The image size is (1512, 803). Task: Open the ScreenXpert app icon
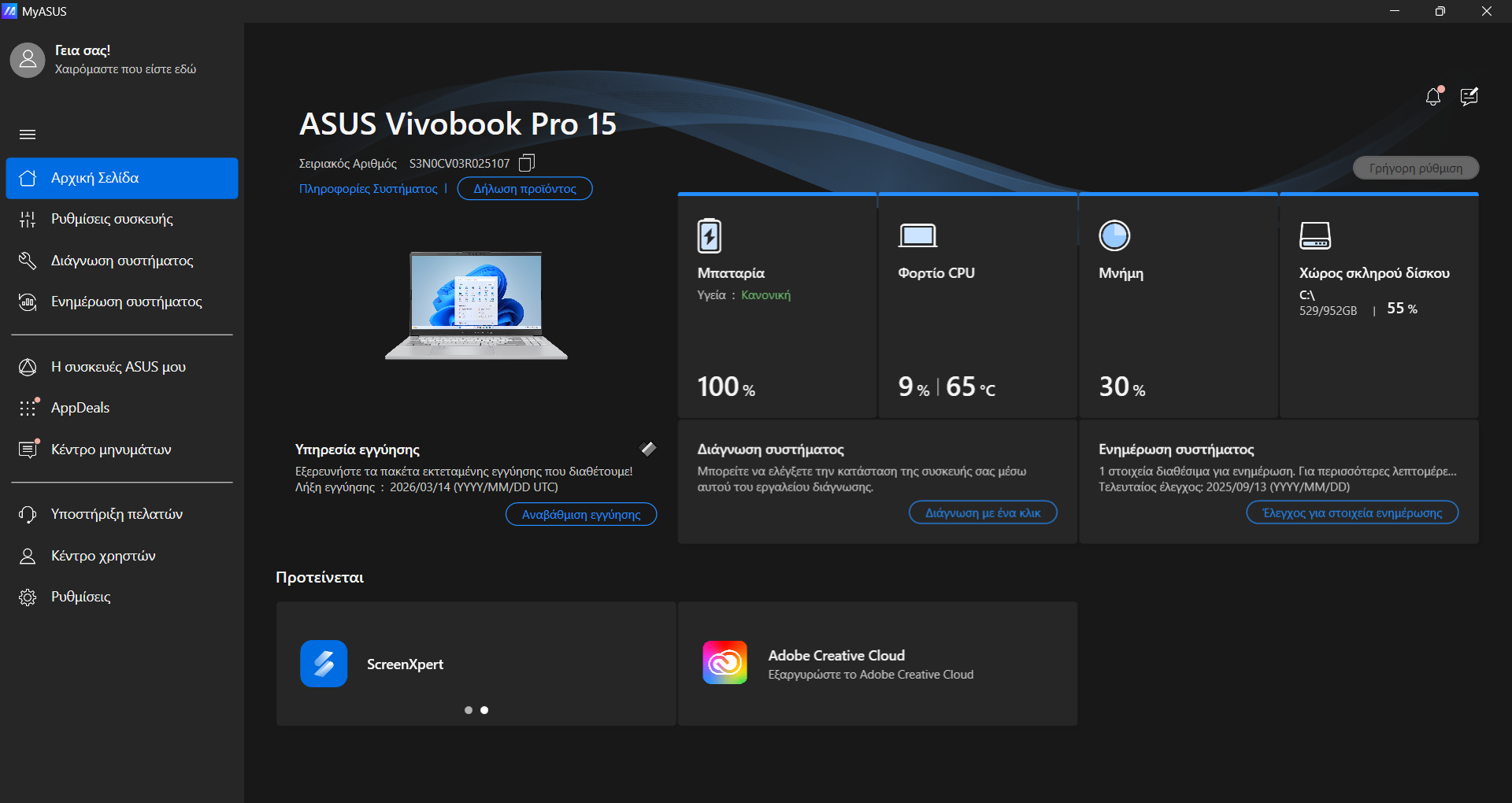[x=324, y=664]
